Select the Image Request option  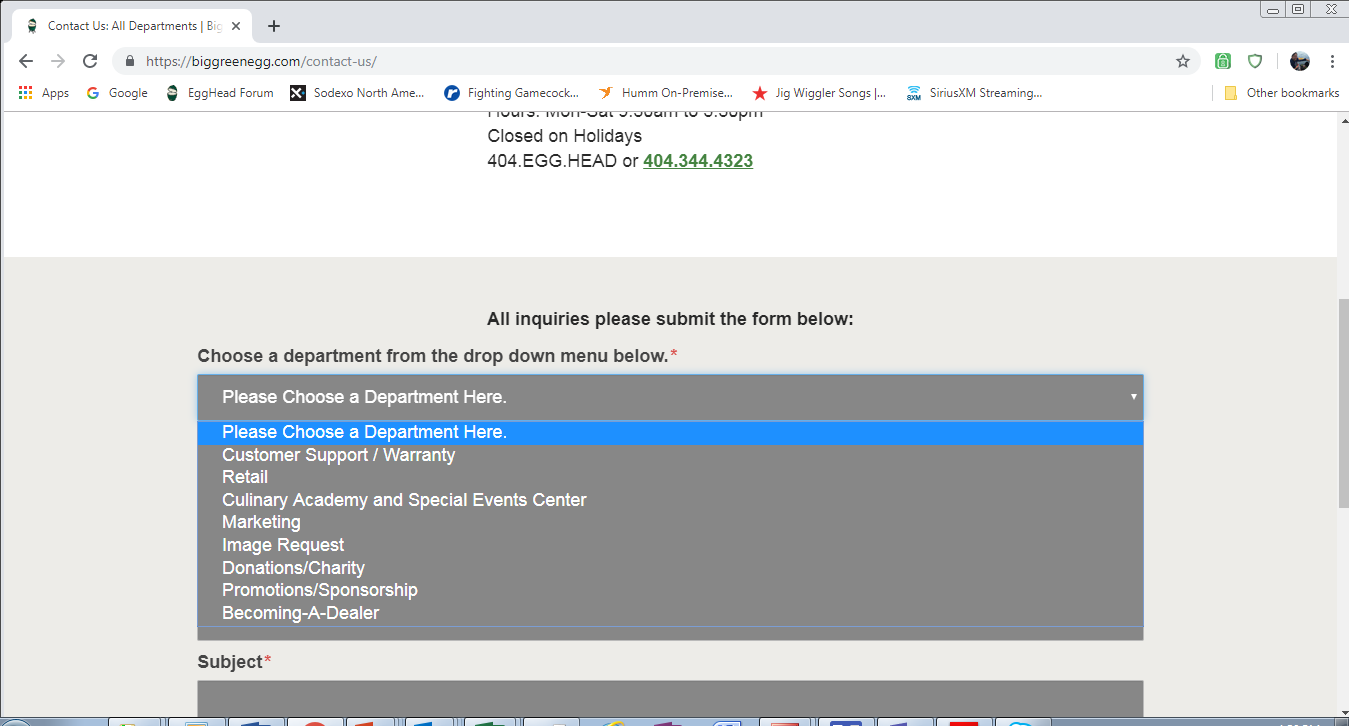[670, 545]
